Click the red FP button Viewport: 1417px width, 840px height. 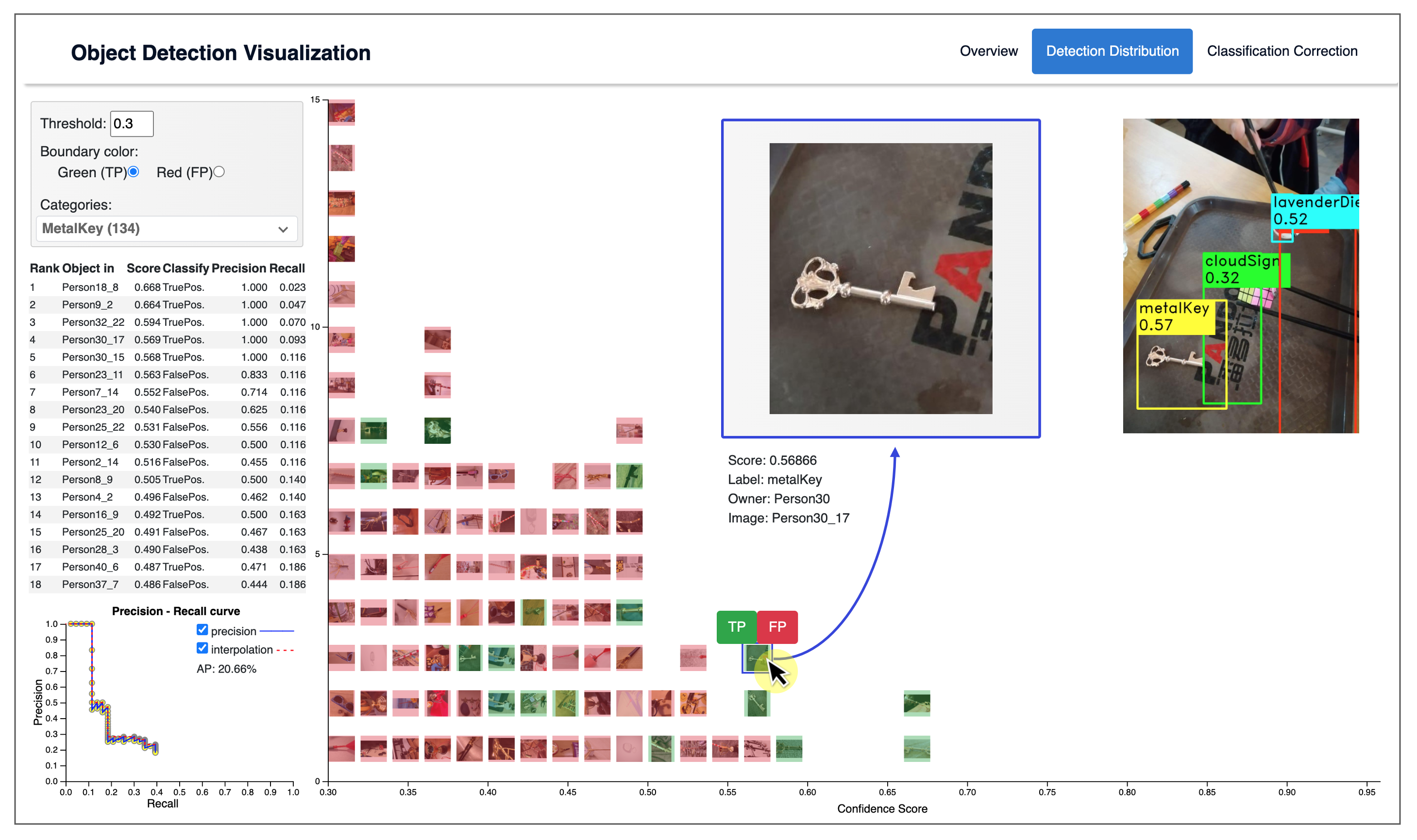(x=776, y=627)
